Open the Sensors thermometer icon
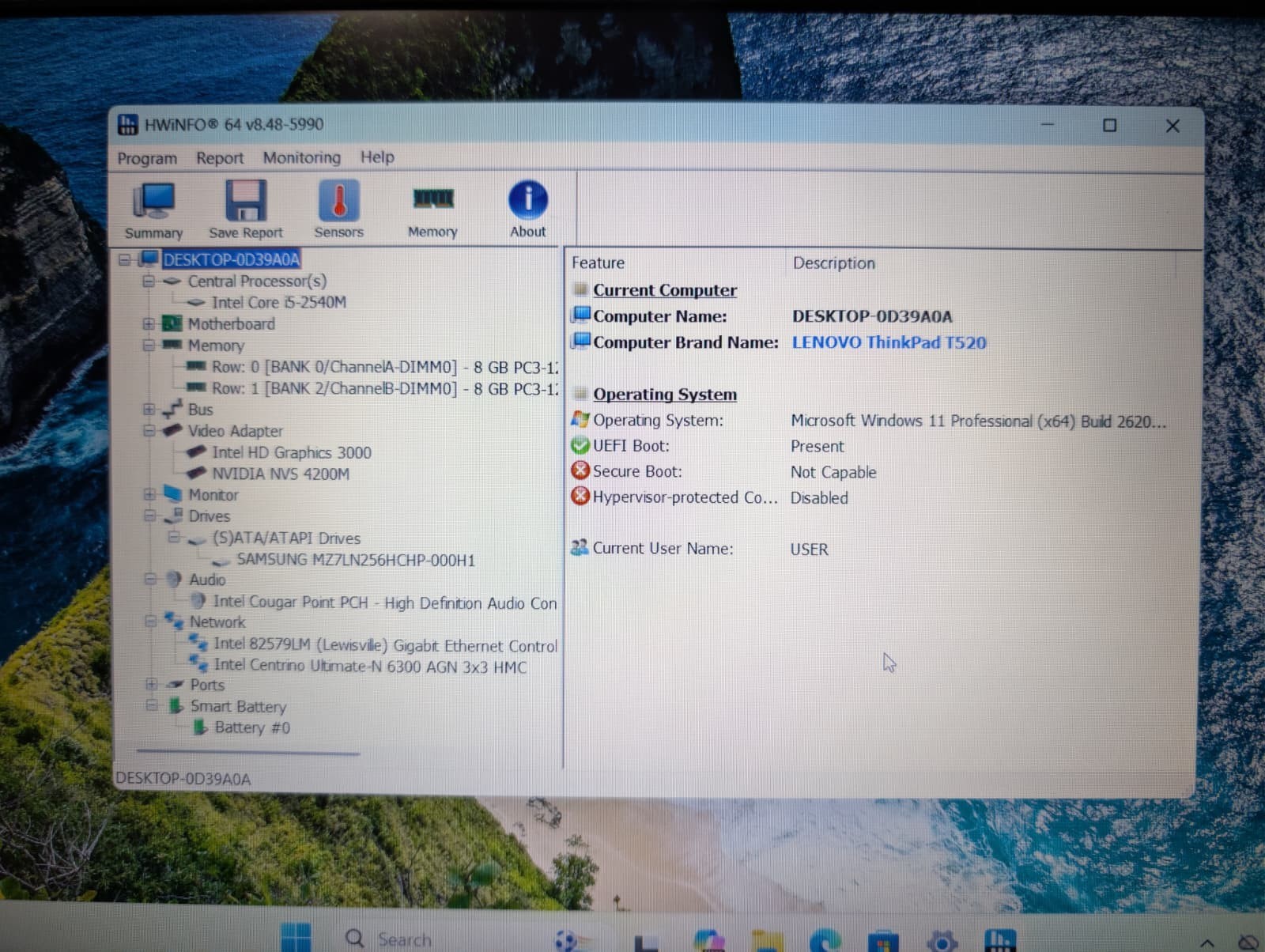 pyautogui.click(x=338, y=209)
